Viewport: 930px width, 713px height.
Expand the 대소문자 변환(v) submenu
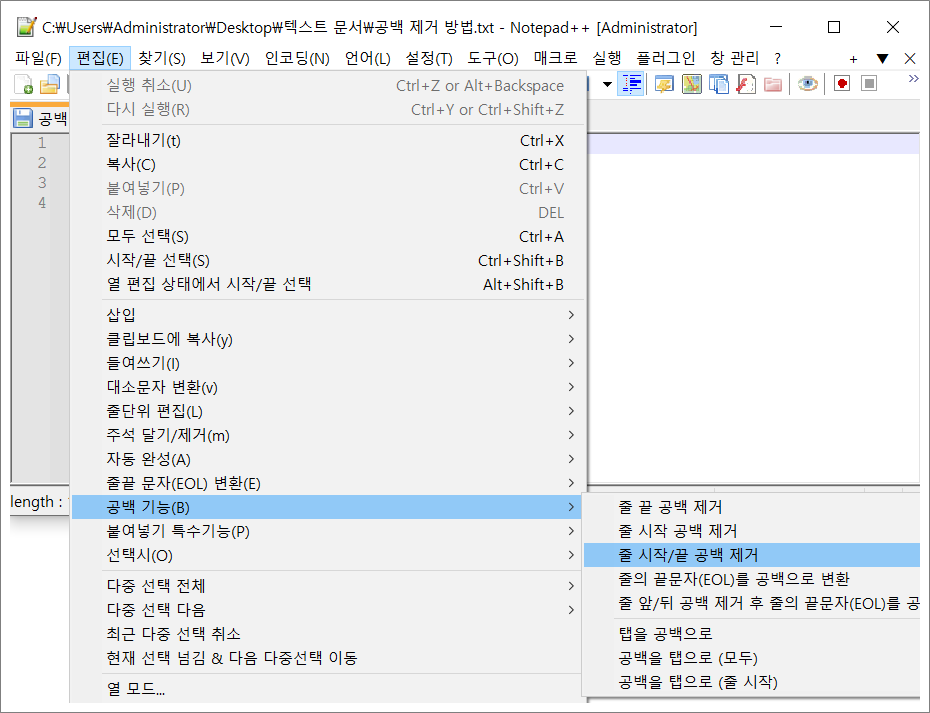328,387
